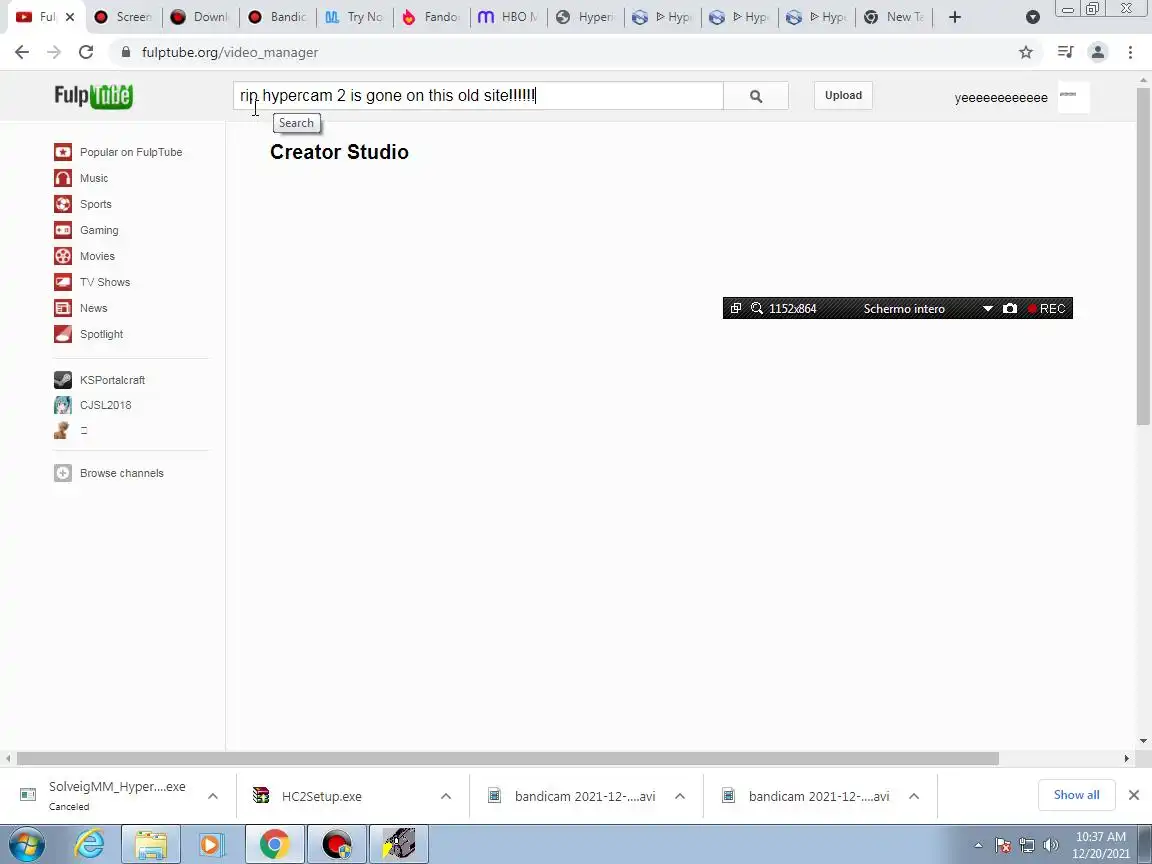Open KSPortalcraft channel avatar
Image resolution: width=1152 pixels, height=864 pixels.
[x=63, y=380]
